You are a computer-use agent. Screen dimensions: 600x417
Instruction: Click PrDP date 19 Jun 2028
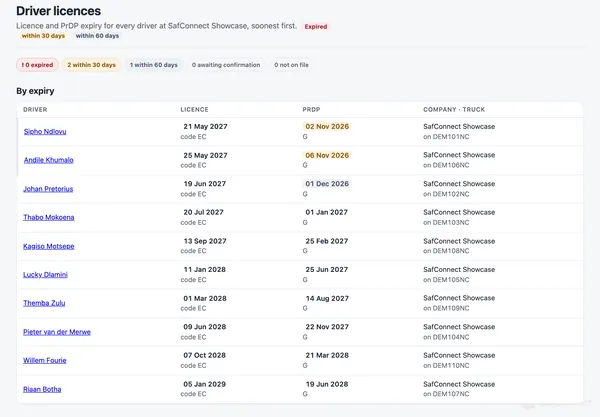327,384
